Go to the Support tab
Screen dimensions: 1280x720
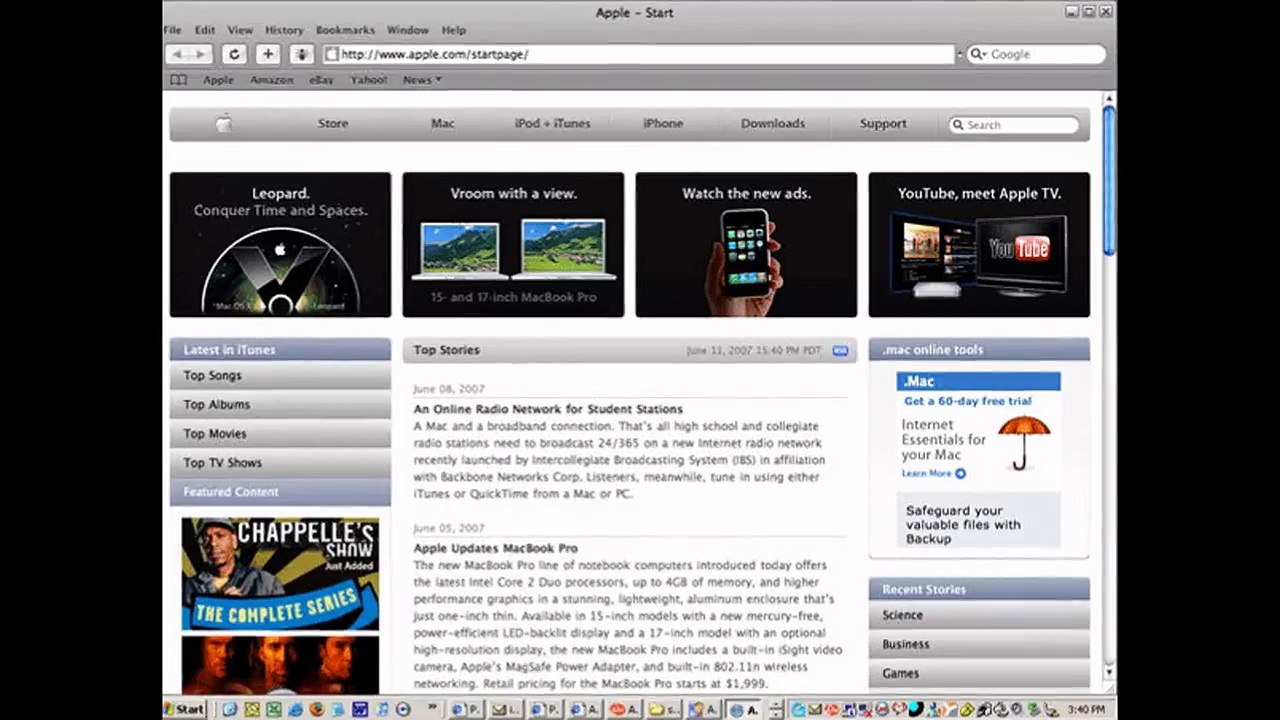coord(883,124)
